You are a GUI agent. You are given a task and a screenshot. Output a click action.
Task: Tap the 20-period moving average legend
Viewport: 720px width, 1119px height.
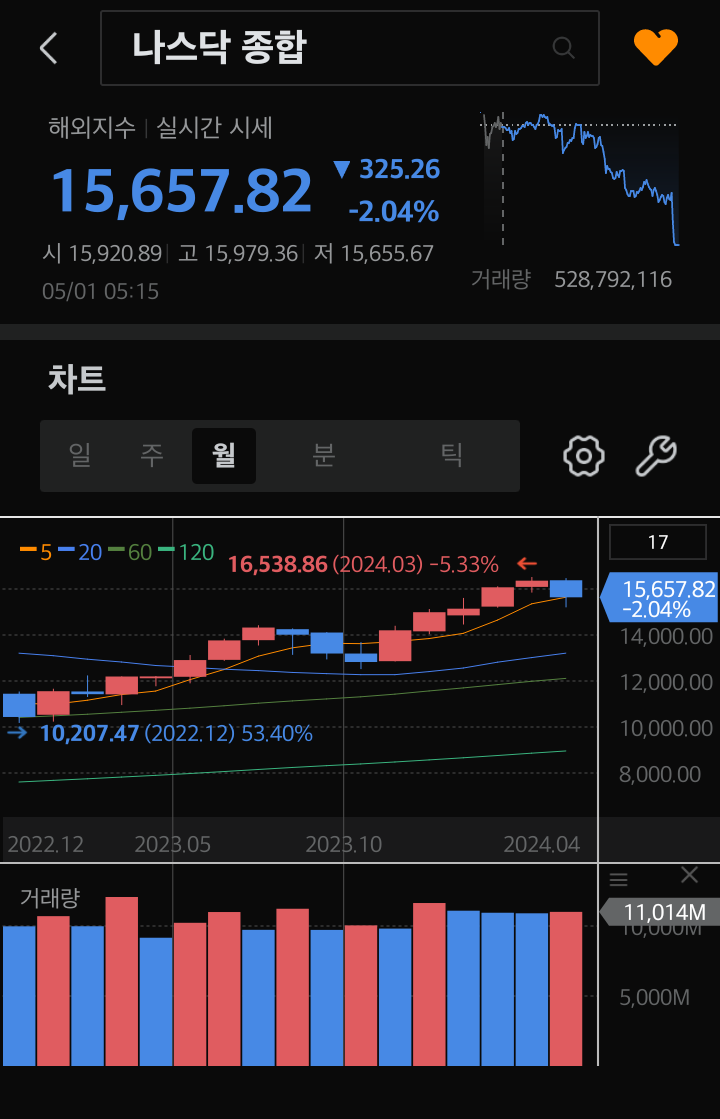click(80, 552)
